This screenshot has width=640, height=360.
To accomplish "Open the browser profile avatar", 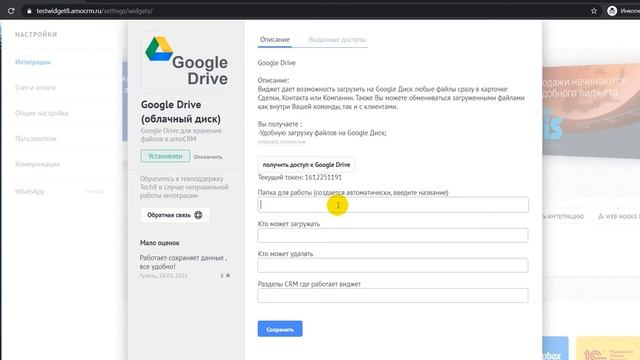I will 612,11.
